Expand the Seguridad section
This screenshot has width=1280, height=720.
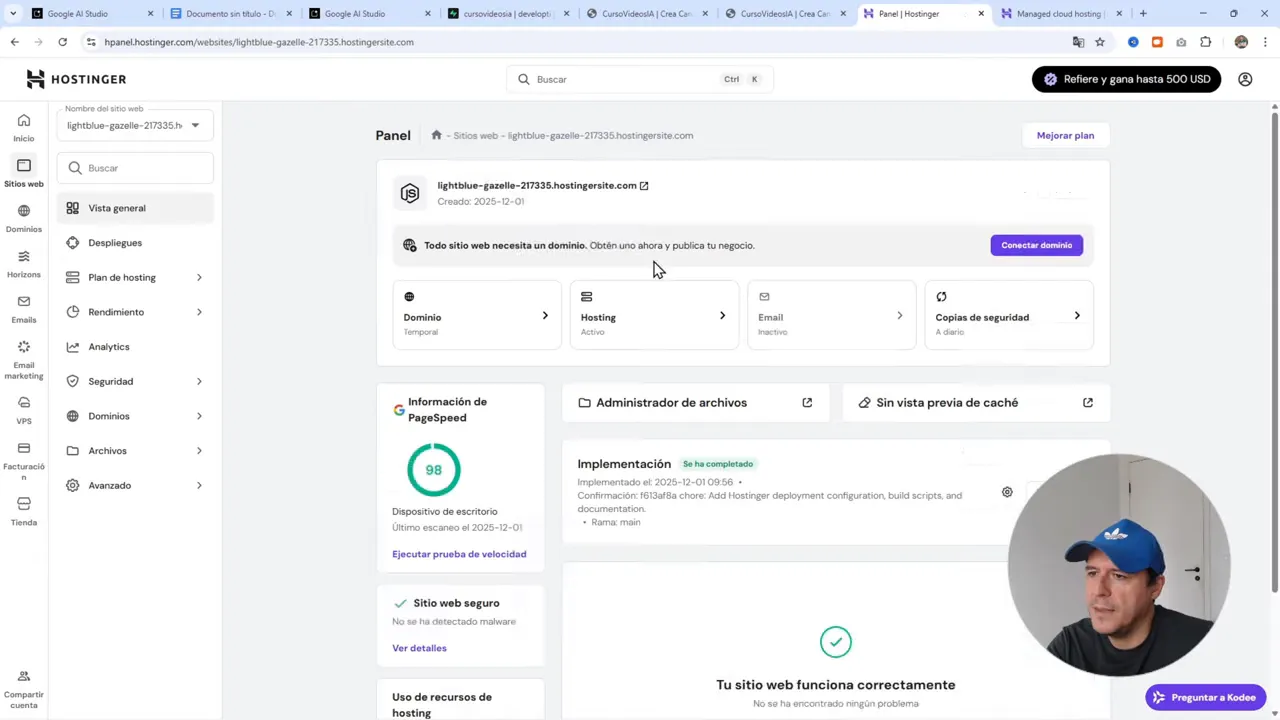coord(110,381)
